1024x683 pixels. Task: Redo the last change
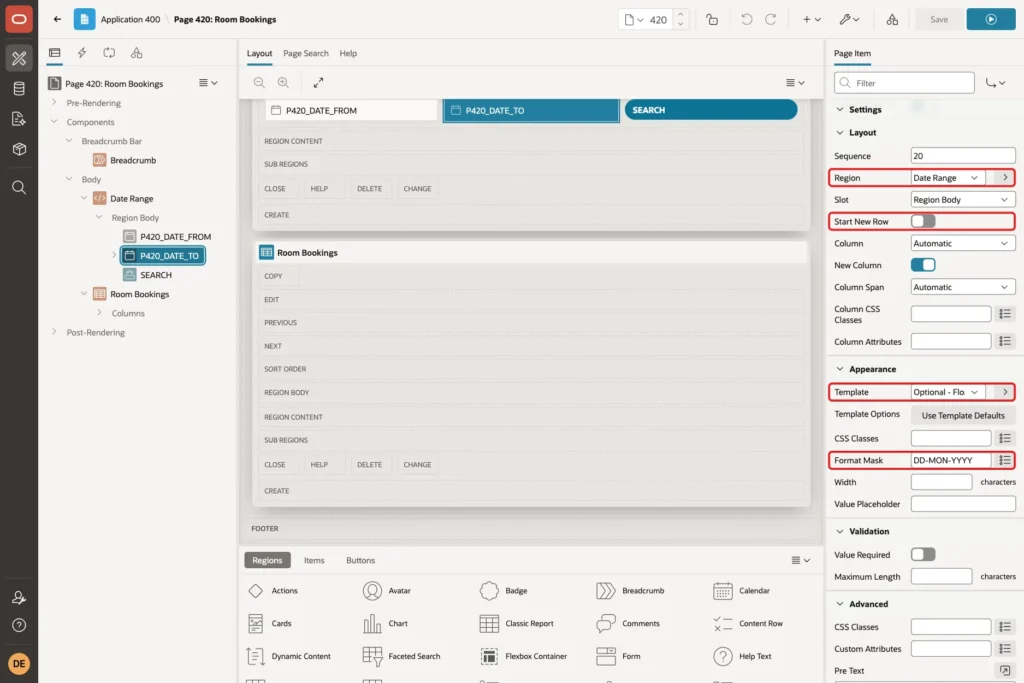pyautogui.click(x=771, y=20)
